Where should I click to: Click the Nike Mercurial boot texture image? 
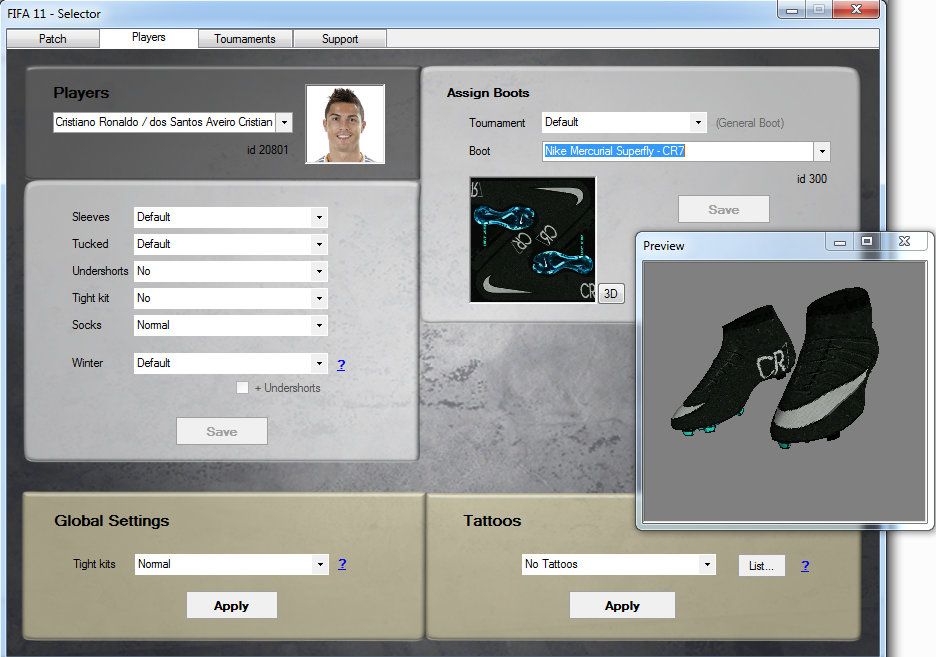coord(532,239)
